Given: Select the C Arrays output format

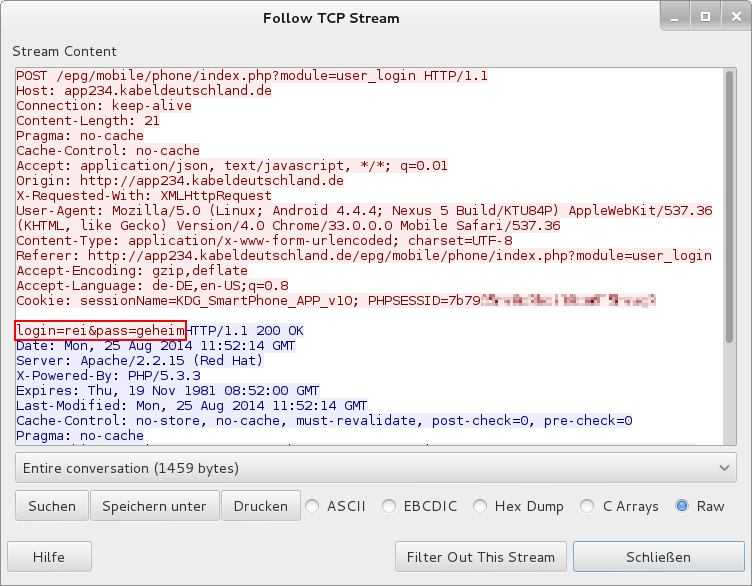Looking at the screenshot, I should point(589,506).
